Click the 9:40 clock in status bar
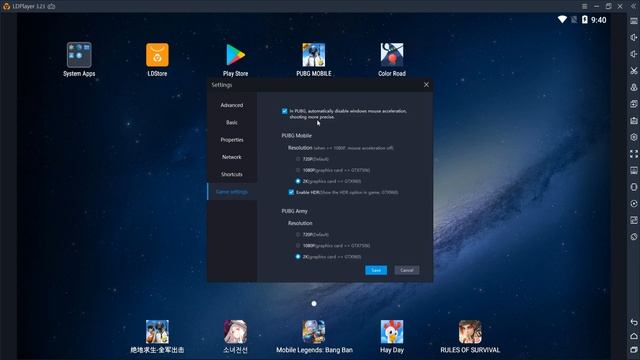The width and height of the screenshot is (640, 360). pos(599,20)
